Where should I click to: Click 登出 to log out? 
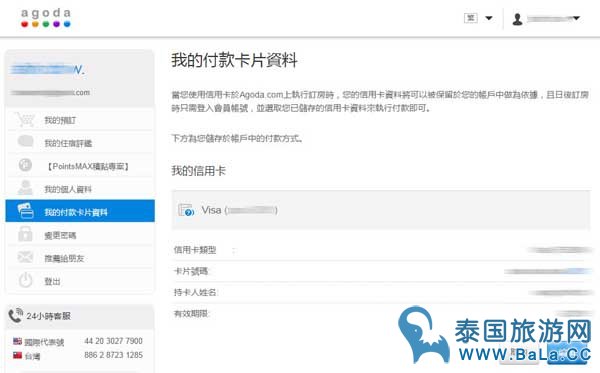[x=80, y=281]
